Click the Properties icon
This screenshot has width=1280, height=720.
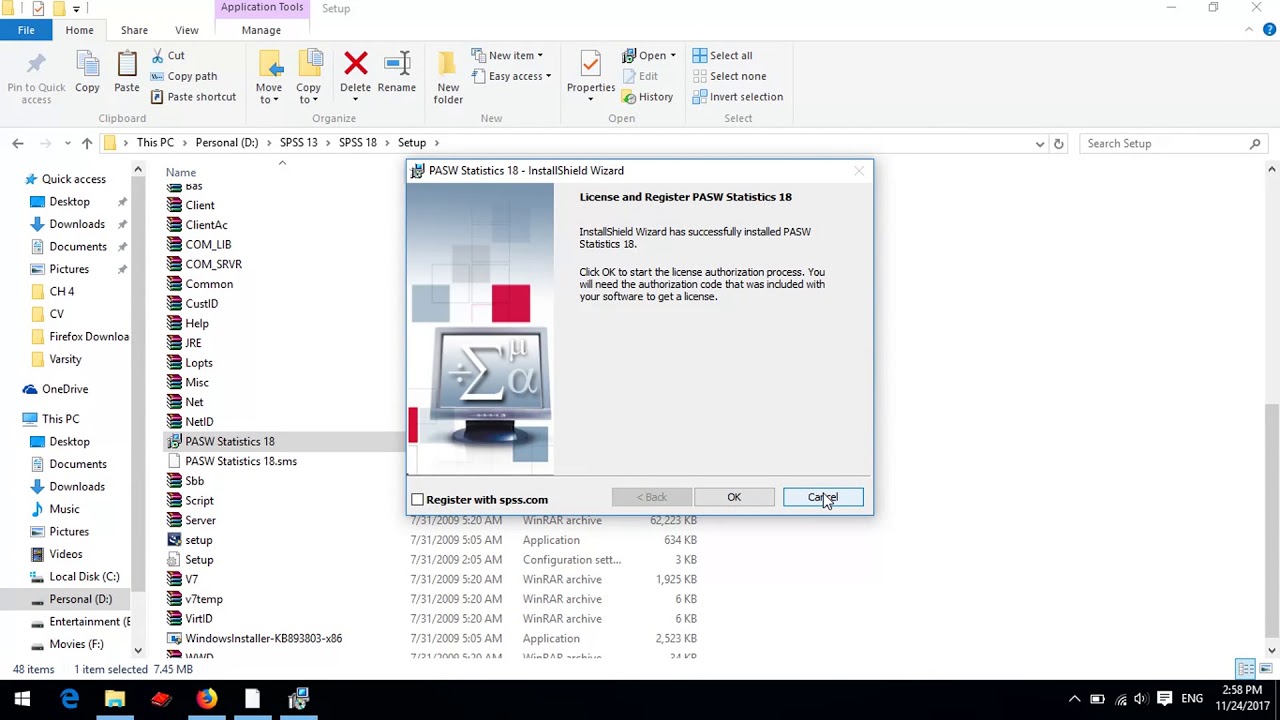590,64
